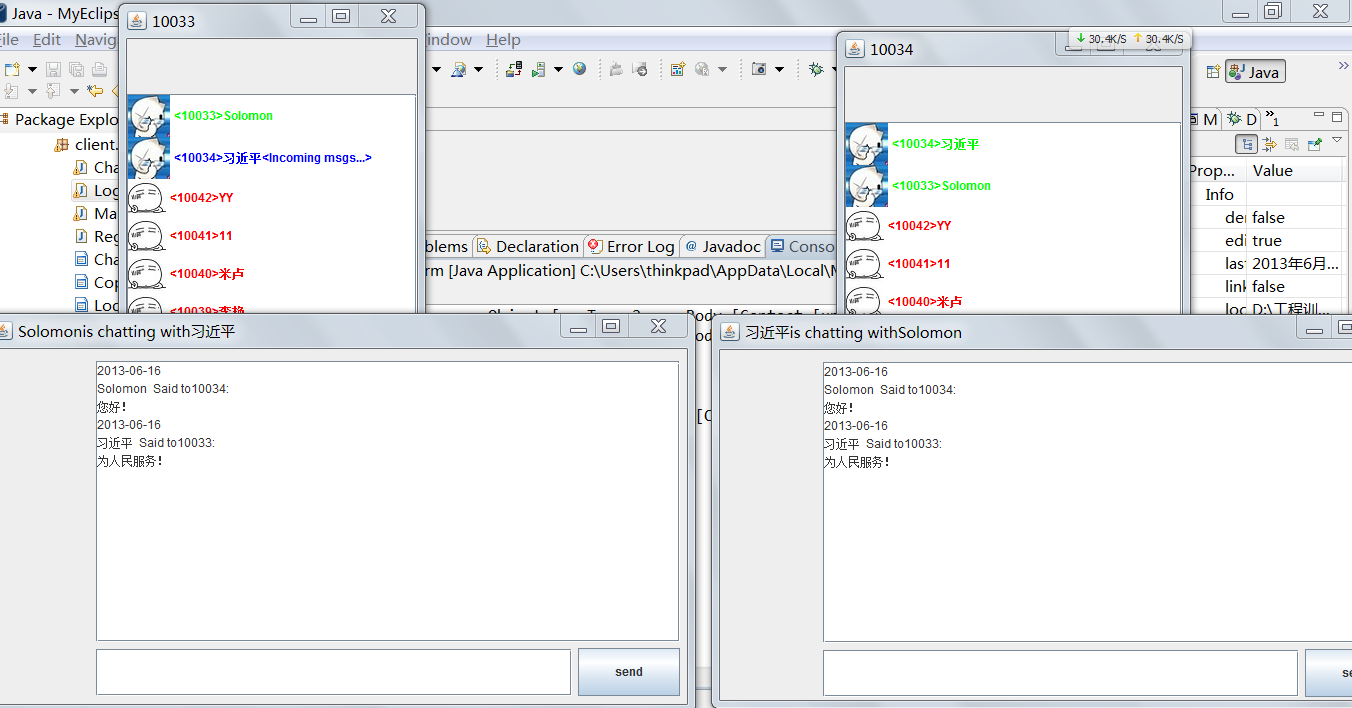
Task: Open the Edit menu
Action: coord(47,40)
